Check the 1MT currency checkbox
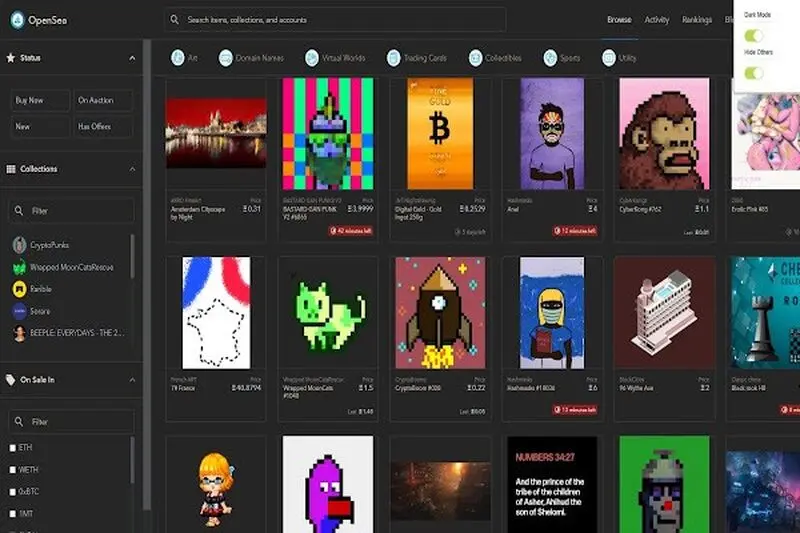800x533 pixels. coord(13,514)
